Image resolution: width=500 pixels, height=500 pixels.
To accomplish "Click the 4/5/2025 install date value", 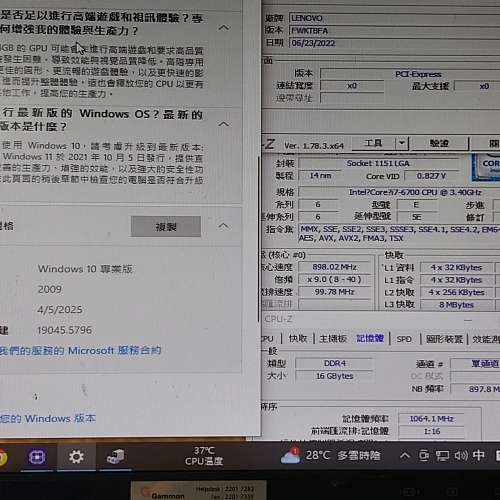I will click(x=60, y=310).
